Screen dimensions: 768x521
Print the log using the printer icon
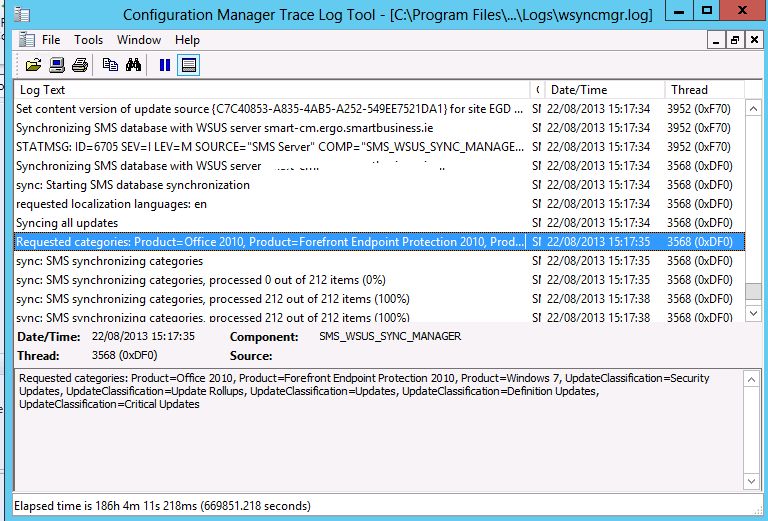tap(80, 65)
